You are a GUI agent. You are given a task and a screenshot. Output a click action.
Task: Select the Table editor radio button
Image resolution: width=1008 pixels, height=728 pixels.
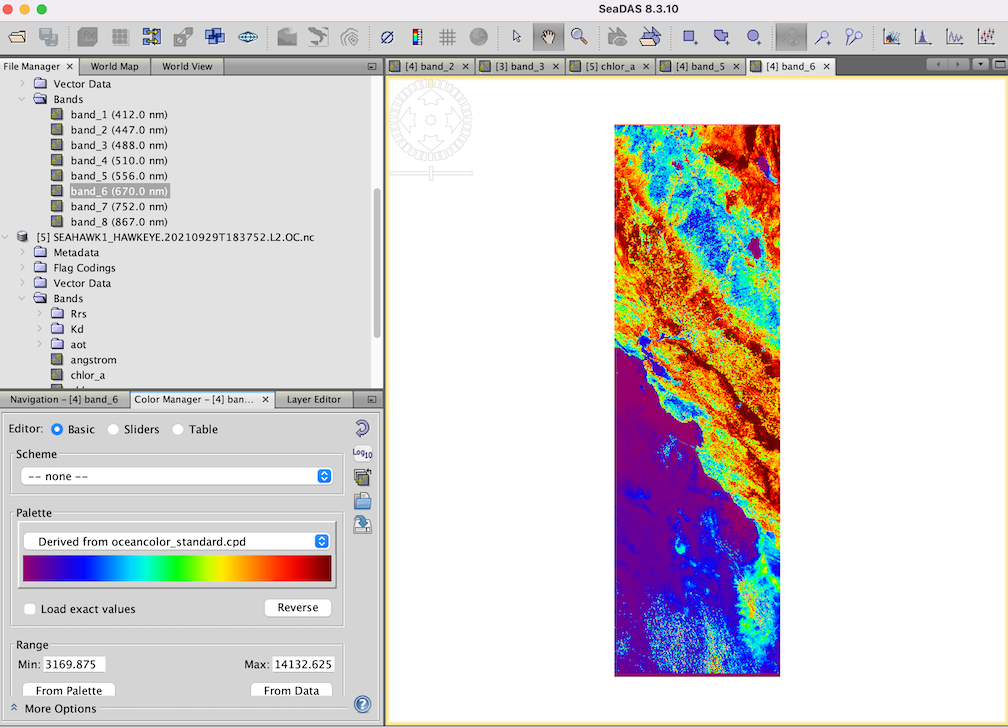click(178, 429)
